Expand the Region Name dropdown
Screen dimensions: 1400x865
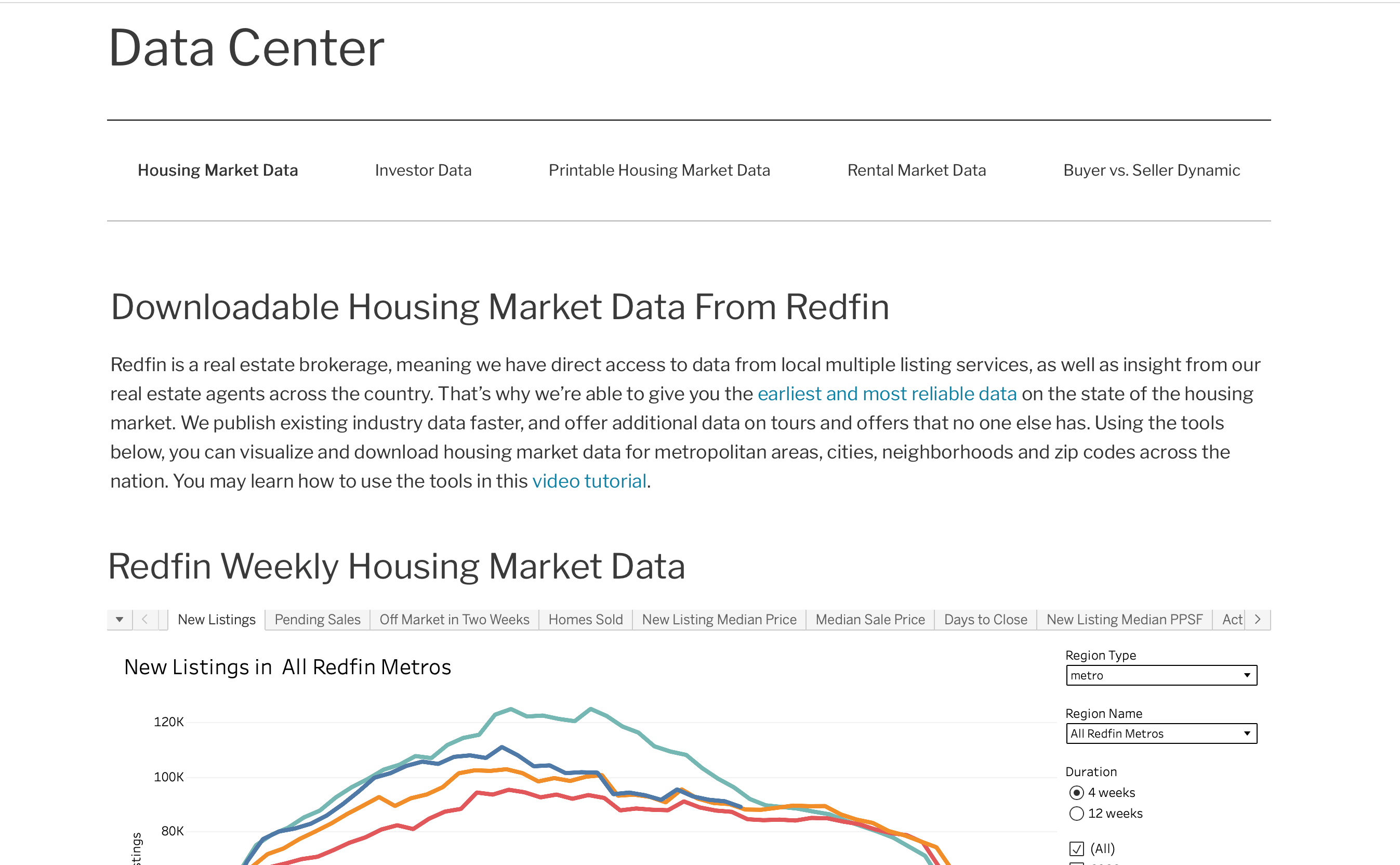pos(1161,734)
